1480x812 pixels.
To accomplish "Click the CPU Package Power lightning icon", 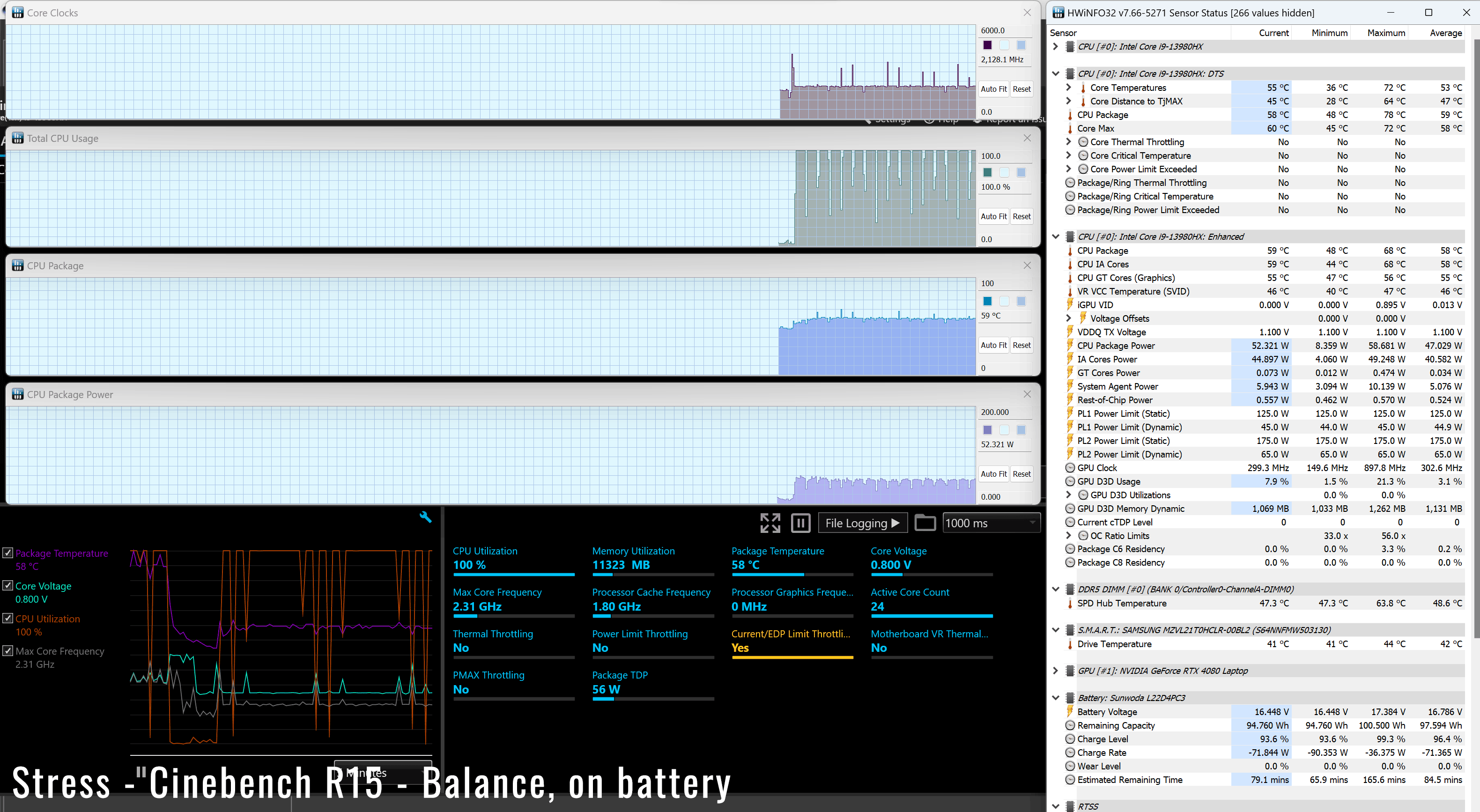I will pyautogui.click(x=1070, y=345).
